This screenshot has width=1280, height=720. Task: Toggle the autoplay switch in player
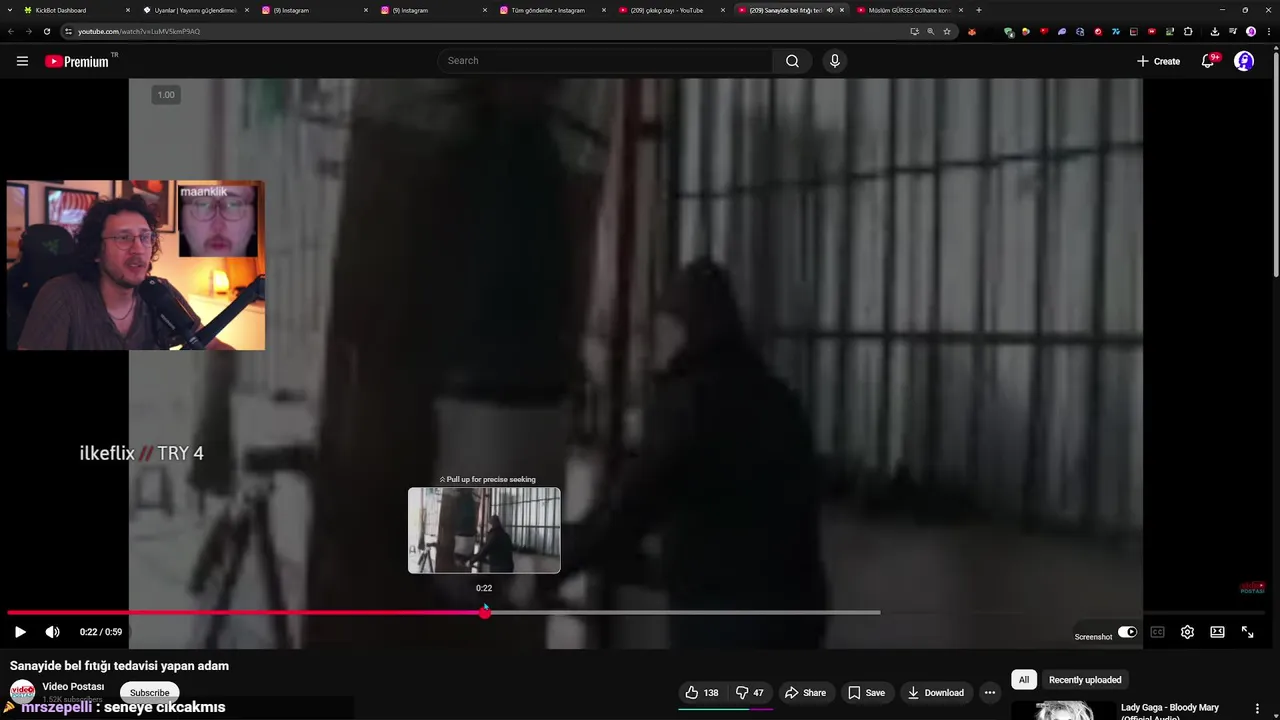(x=1127, y=632)
